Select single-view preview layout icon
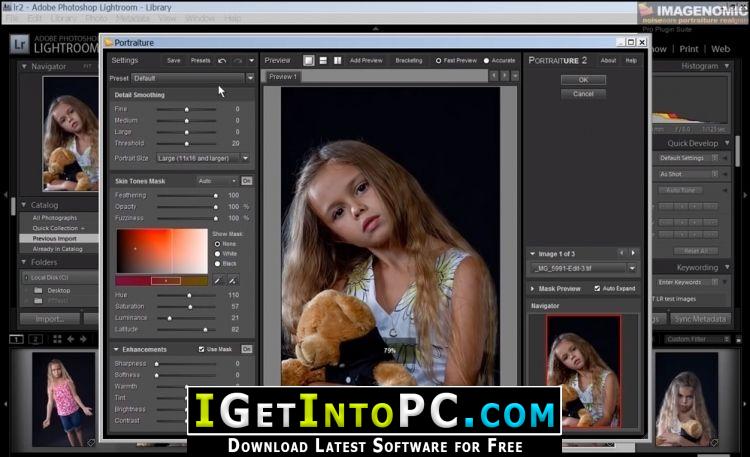Viewport: 750px width, 457px height. point(309,60)
